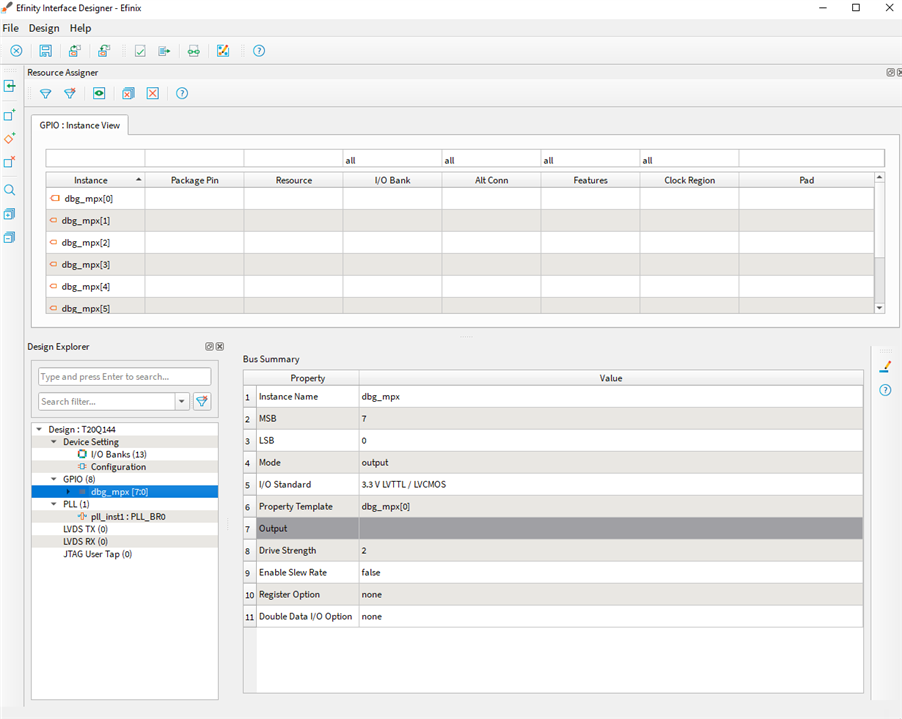This screenshot has height=719, width=902.
Task: Click the expand all icon in left sidebar
Action: (x=10, y=214)
